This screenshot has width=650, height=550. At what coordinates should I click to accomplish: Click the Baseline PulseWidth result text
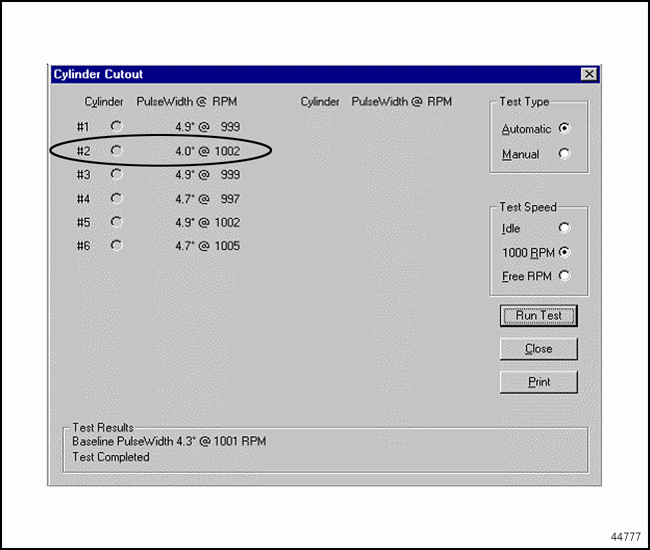(x=169, y=441)
